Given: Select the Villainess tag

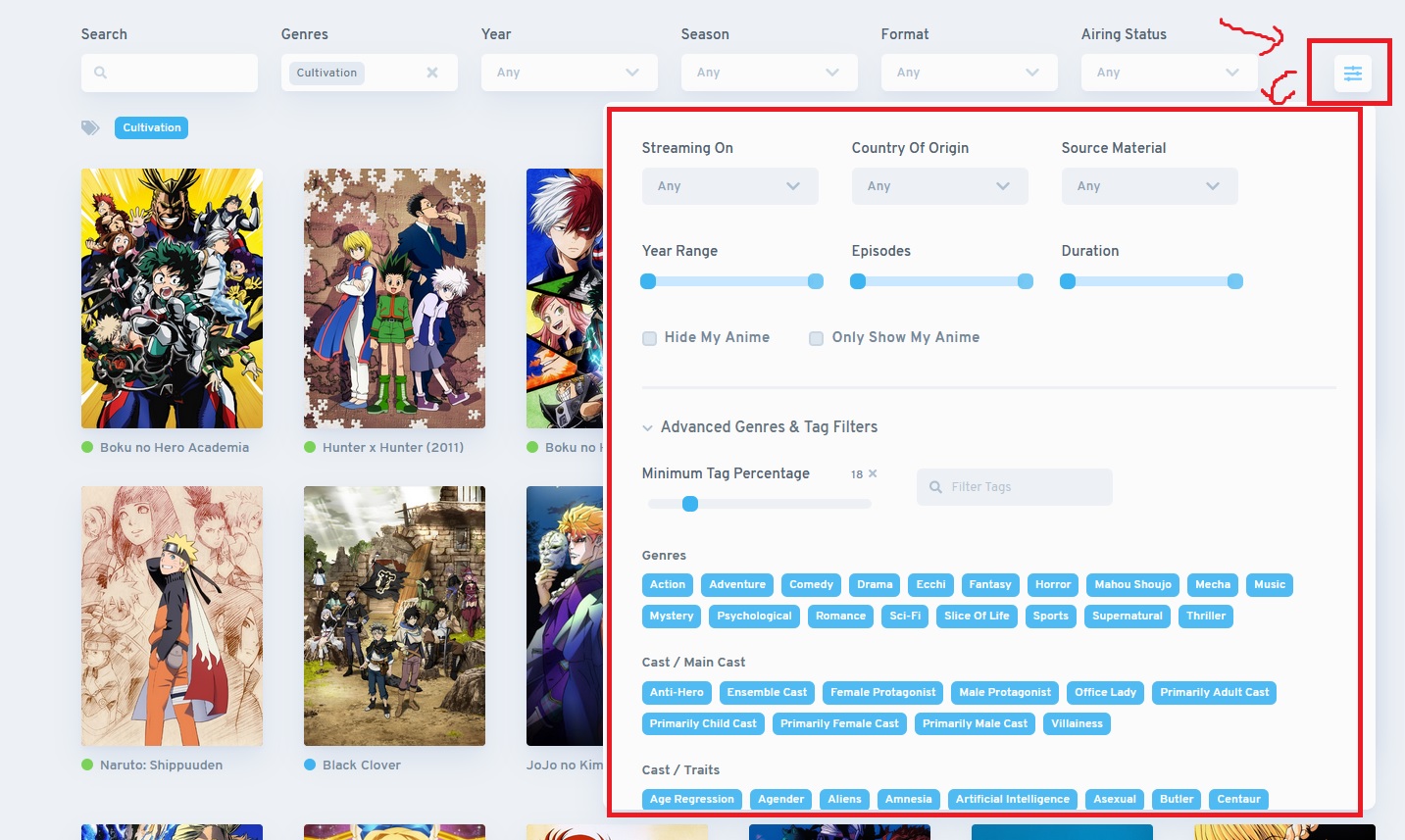Looking at the screenshot, I should (1078, 724).
